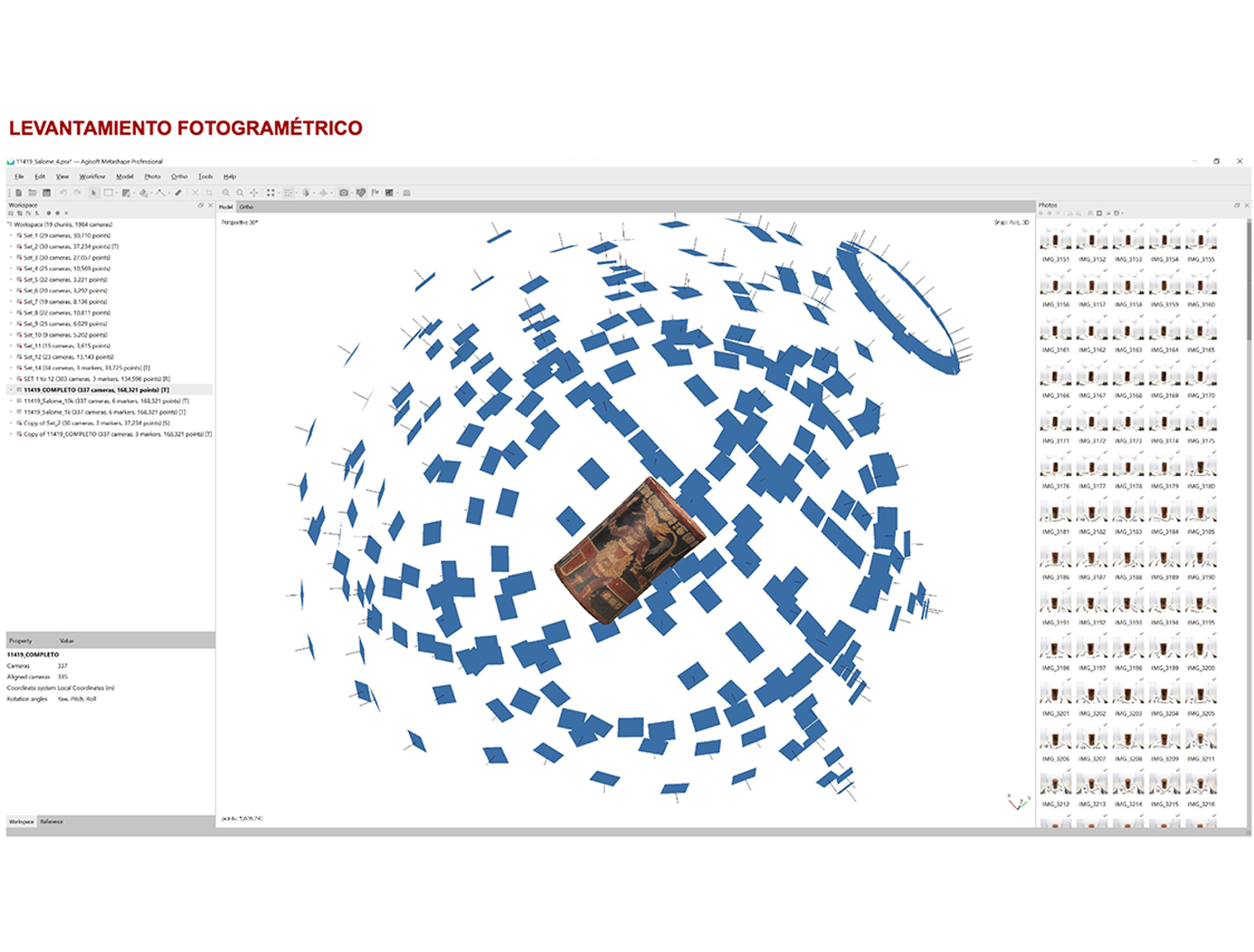Expand the 11419_COMPLETO chunk tree node
Image resolution: width=1254 pixels, height=952 pixels.
pos(11,390)
